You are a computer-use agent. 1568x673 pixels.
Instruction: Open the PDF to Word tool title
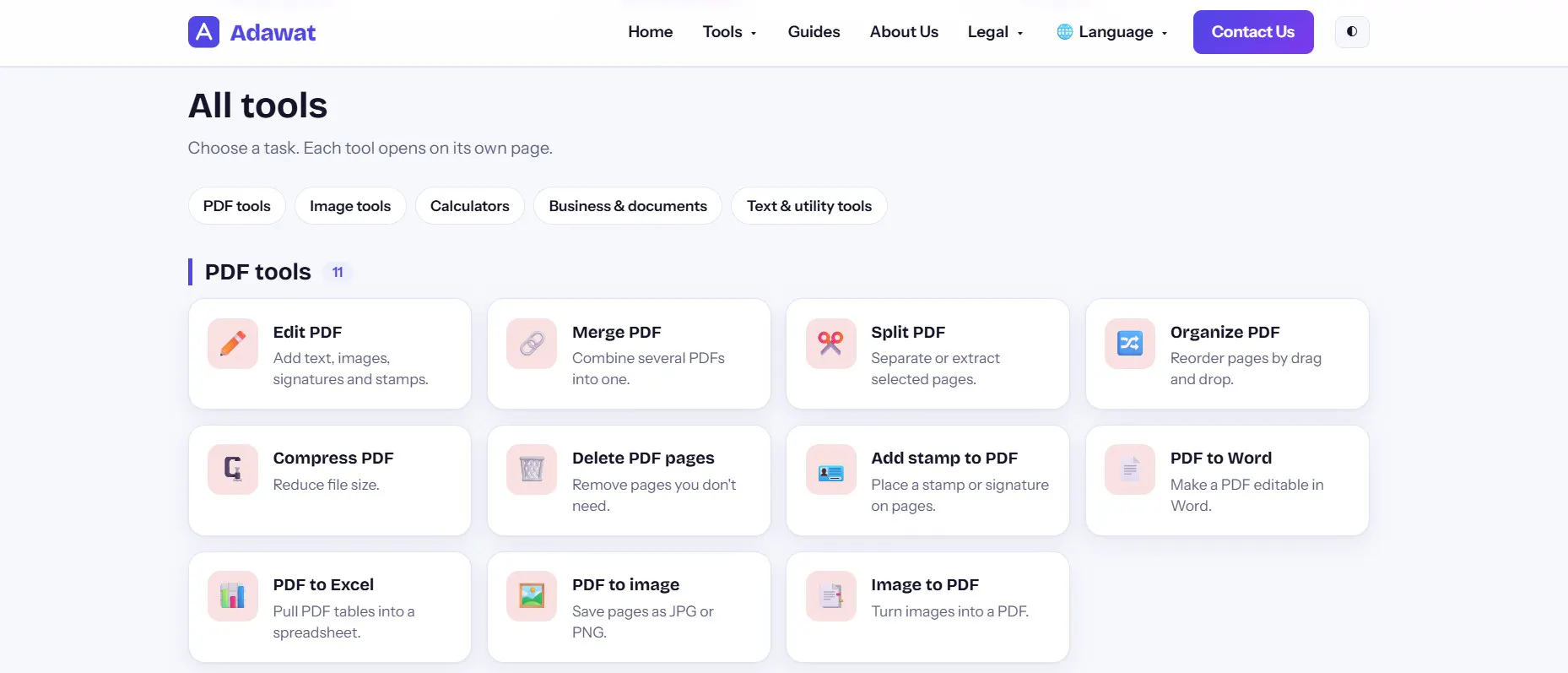(x=1220, y=458)
